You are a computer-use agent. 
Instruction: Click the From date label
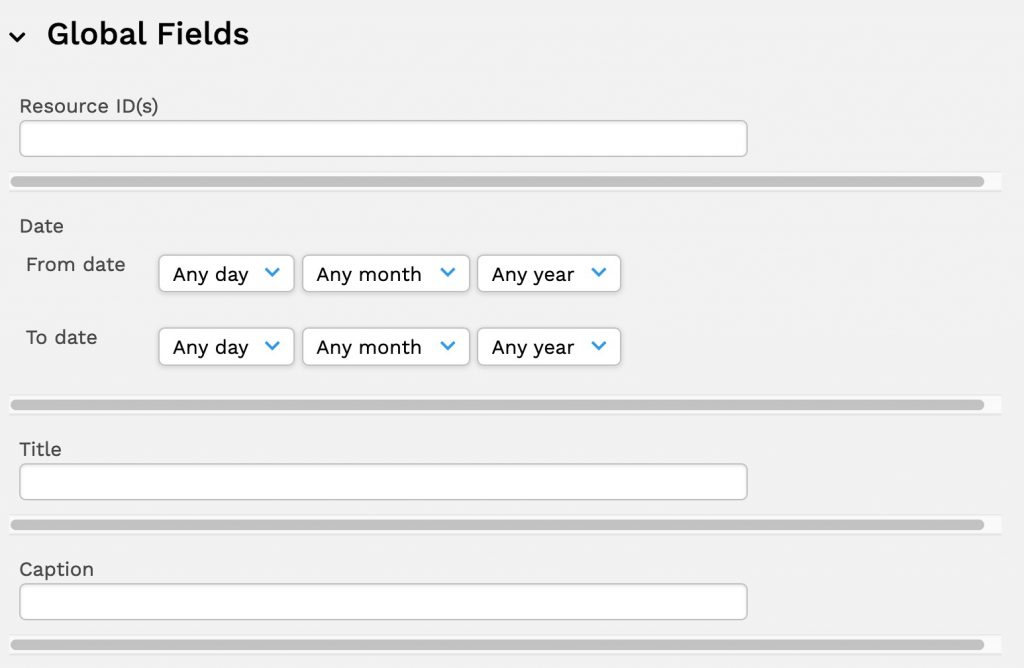[76, 265]
